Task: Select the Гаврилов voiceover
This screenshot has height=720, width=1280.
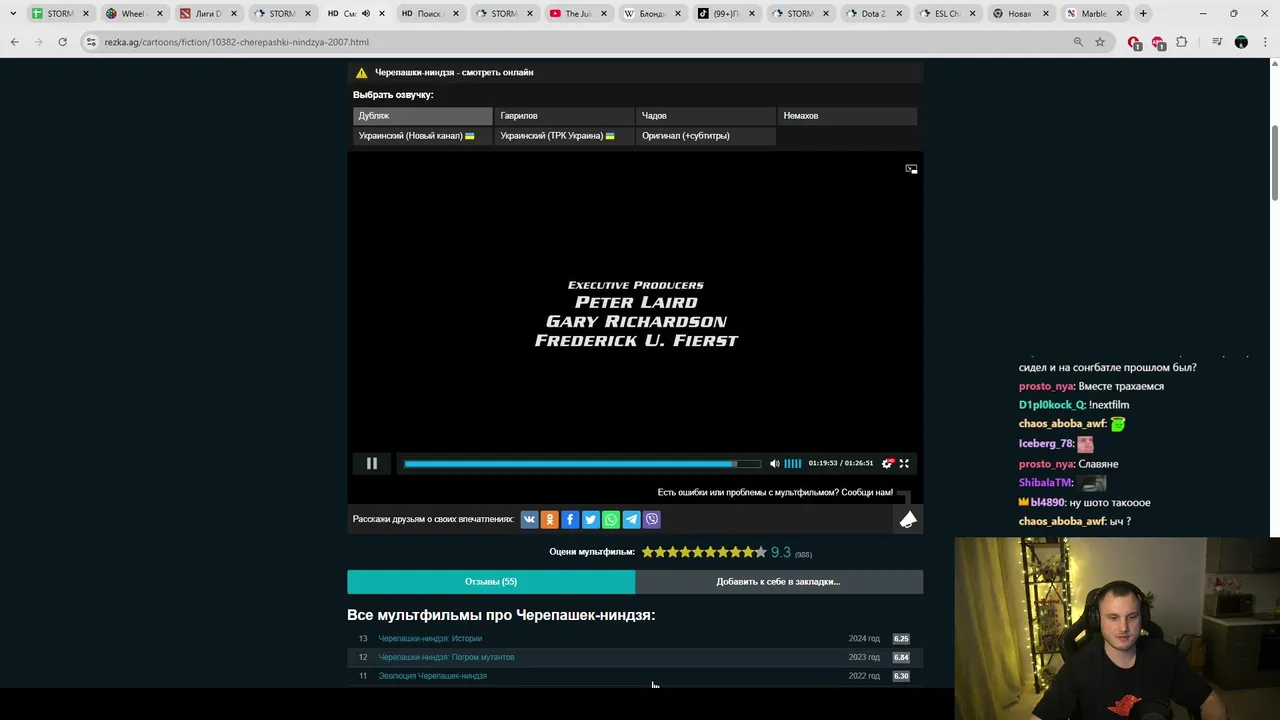Action: coord(564,116)
